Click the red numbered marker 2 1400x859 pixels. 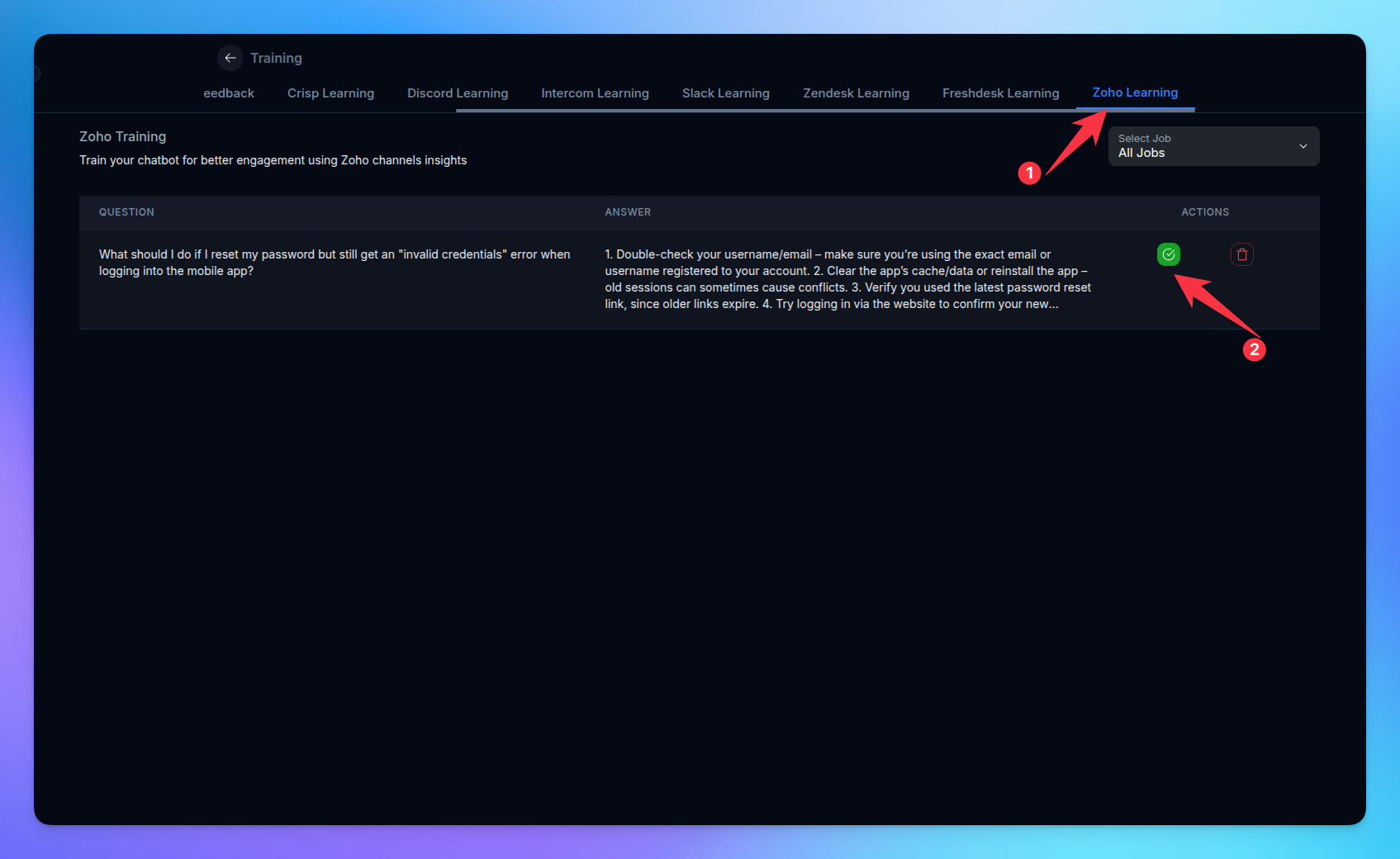(x=1254, y=349)
